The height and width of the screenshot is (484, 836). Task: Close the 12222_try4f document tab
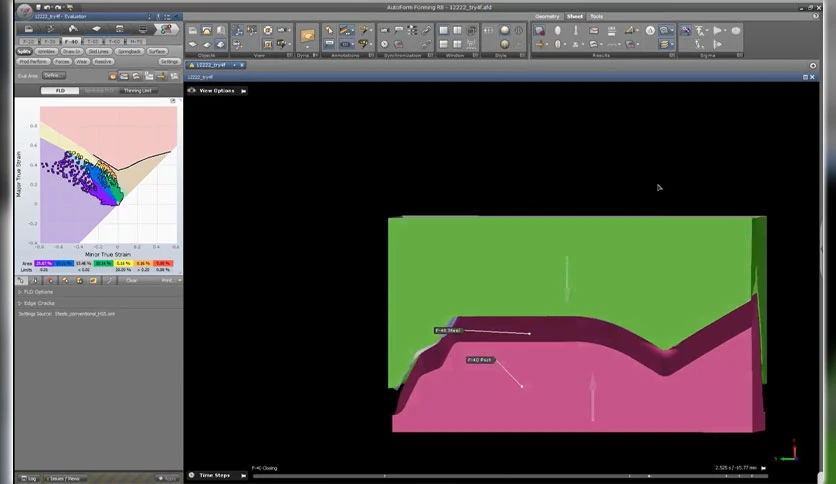(x=242, y=65)
